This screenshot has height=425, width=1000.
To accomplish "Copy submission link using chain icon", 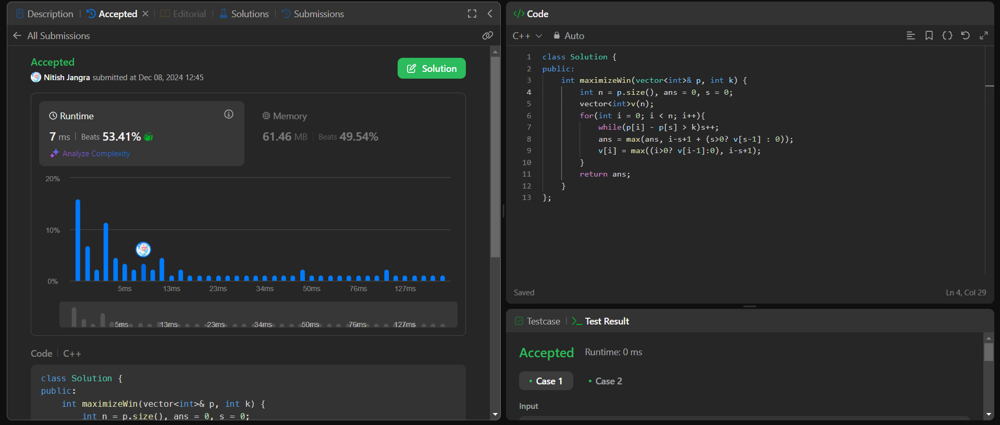I will [x=487, y=36].
